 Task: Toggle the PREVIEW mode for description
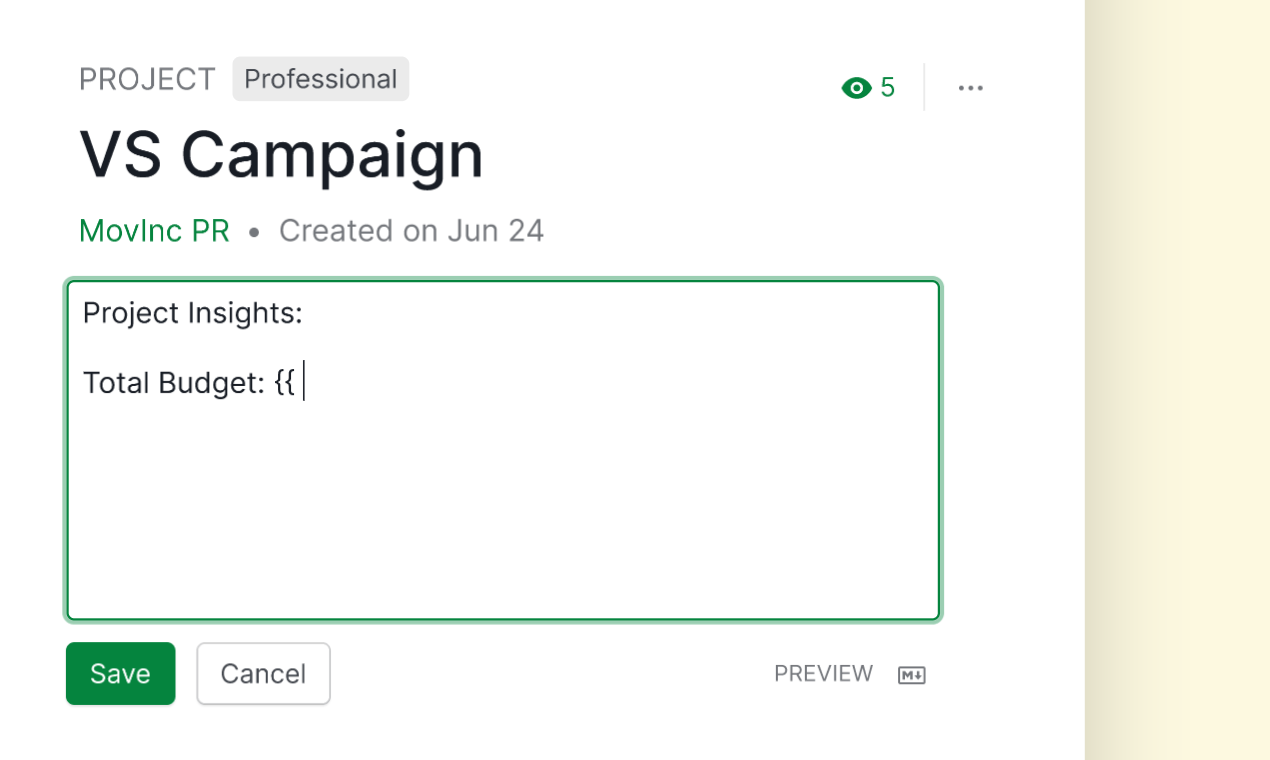823,674
